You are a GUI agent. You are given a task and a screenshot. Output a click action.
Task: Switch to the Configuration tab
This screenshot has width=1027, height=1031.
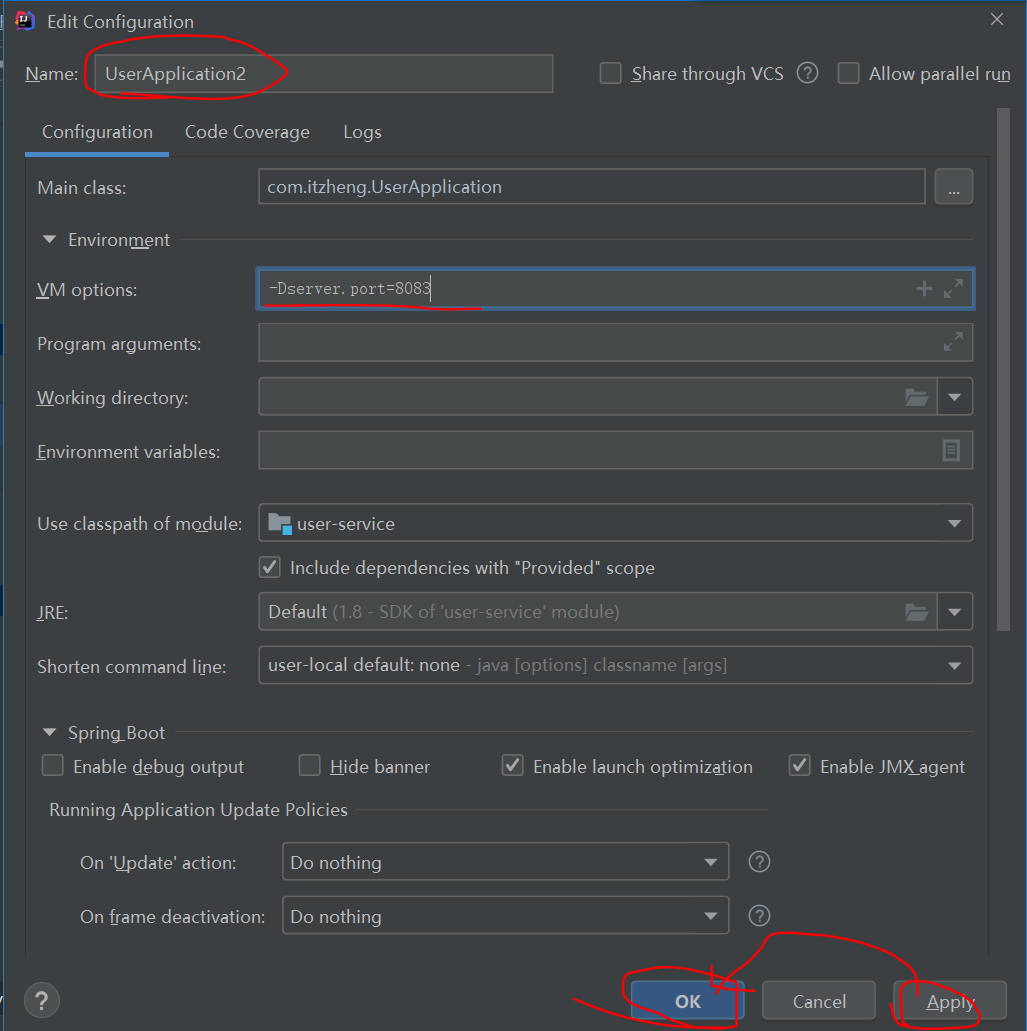tap(97, 132)
